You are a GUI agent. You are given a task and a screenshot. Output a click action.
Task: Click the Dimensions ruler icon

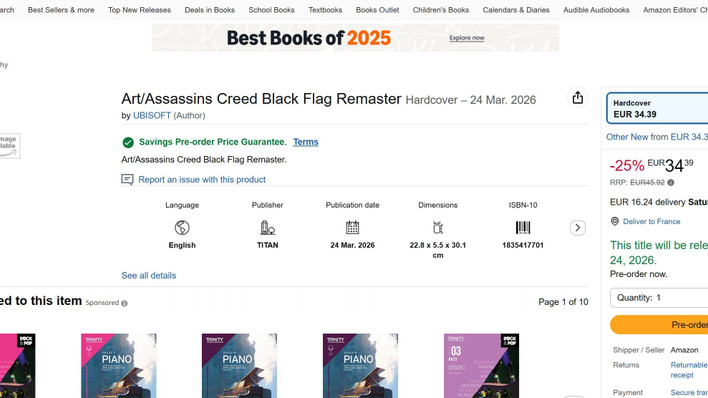tap(438, 227)
